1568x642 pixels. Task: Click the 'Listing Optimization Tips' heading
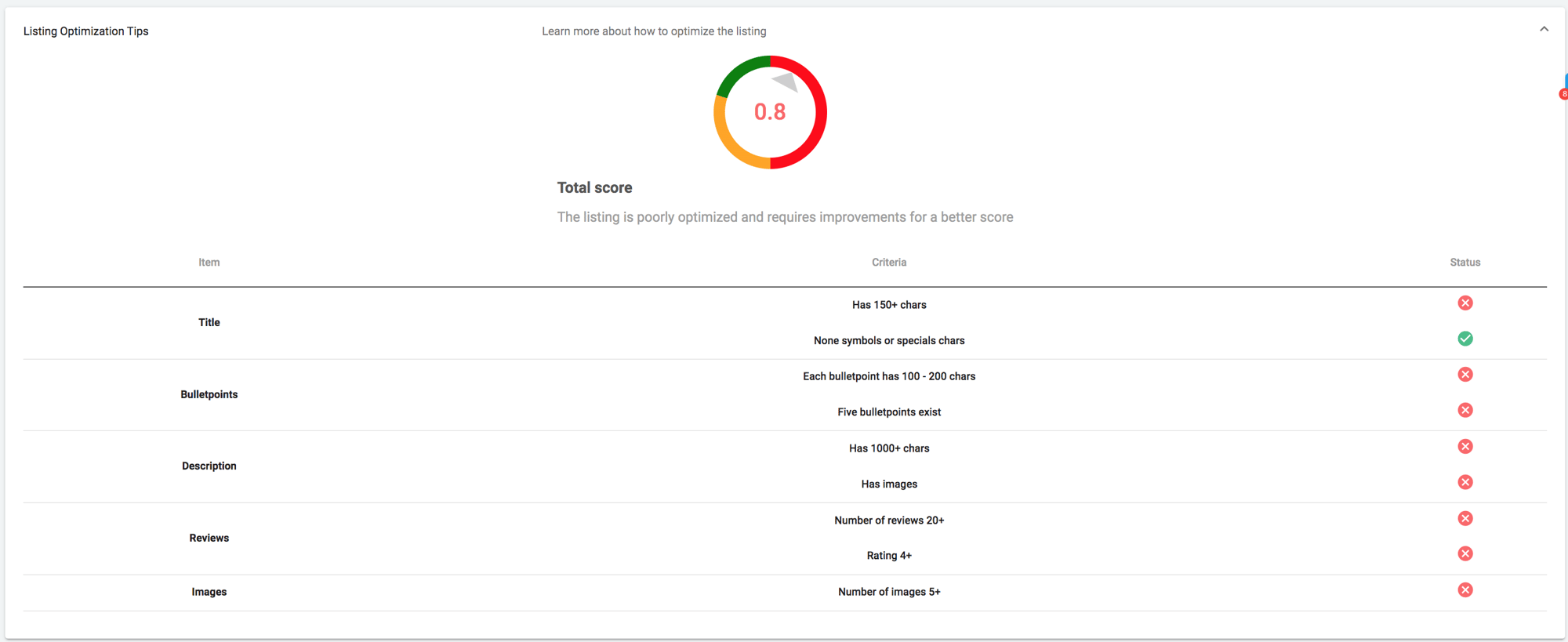point(86,31)
